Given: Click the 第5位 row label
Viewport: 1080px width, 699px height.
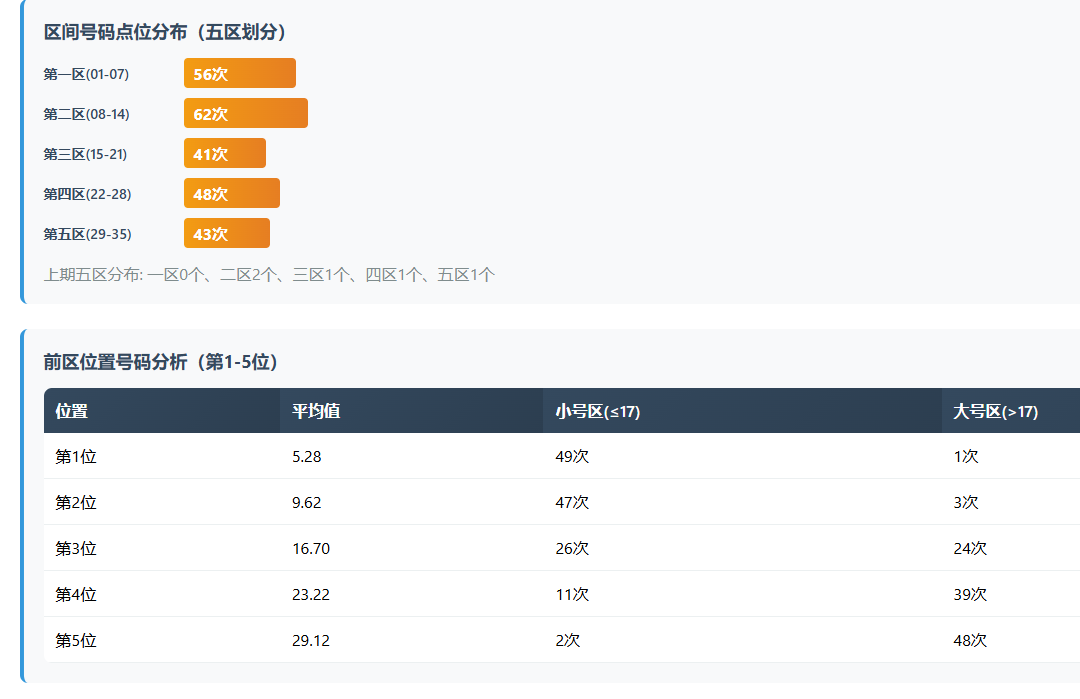Looking at the screenshot, I should [76, 640].
